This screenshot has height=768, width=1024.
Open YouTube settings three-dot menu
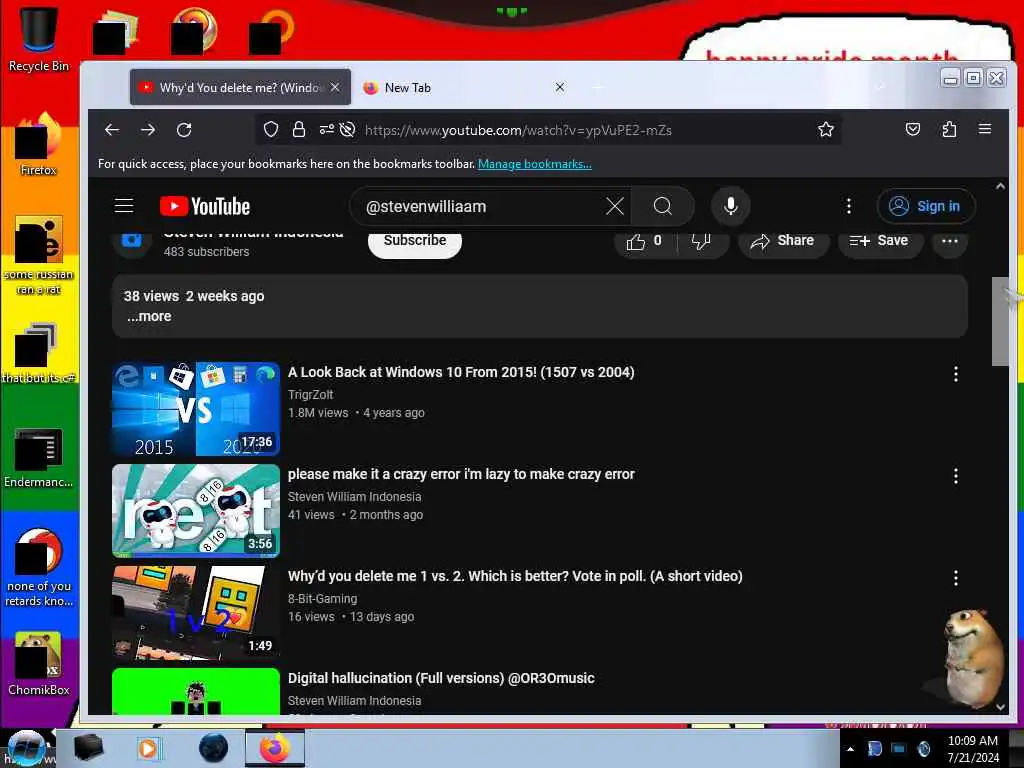tap(848, 206)
